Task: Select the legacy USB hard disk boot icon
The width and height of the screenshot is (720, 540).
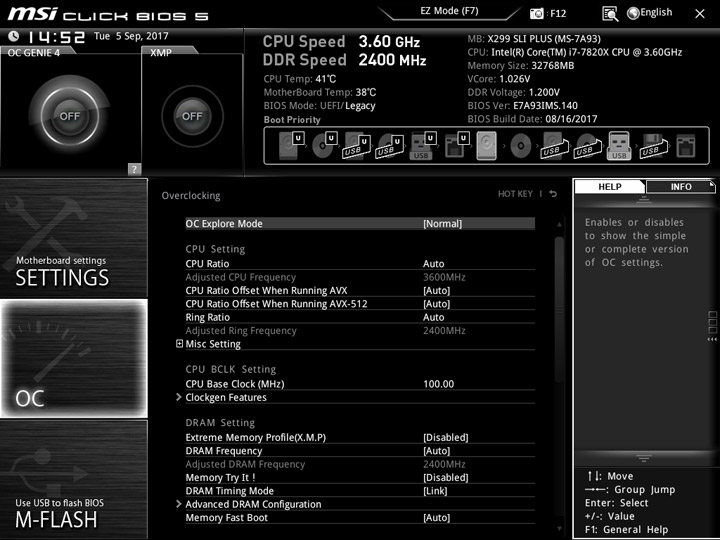Action: click(554, 146)
